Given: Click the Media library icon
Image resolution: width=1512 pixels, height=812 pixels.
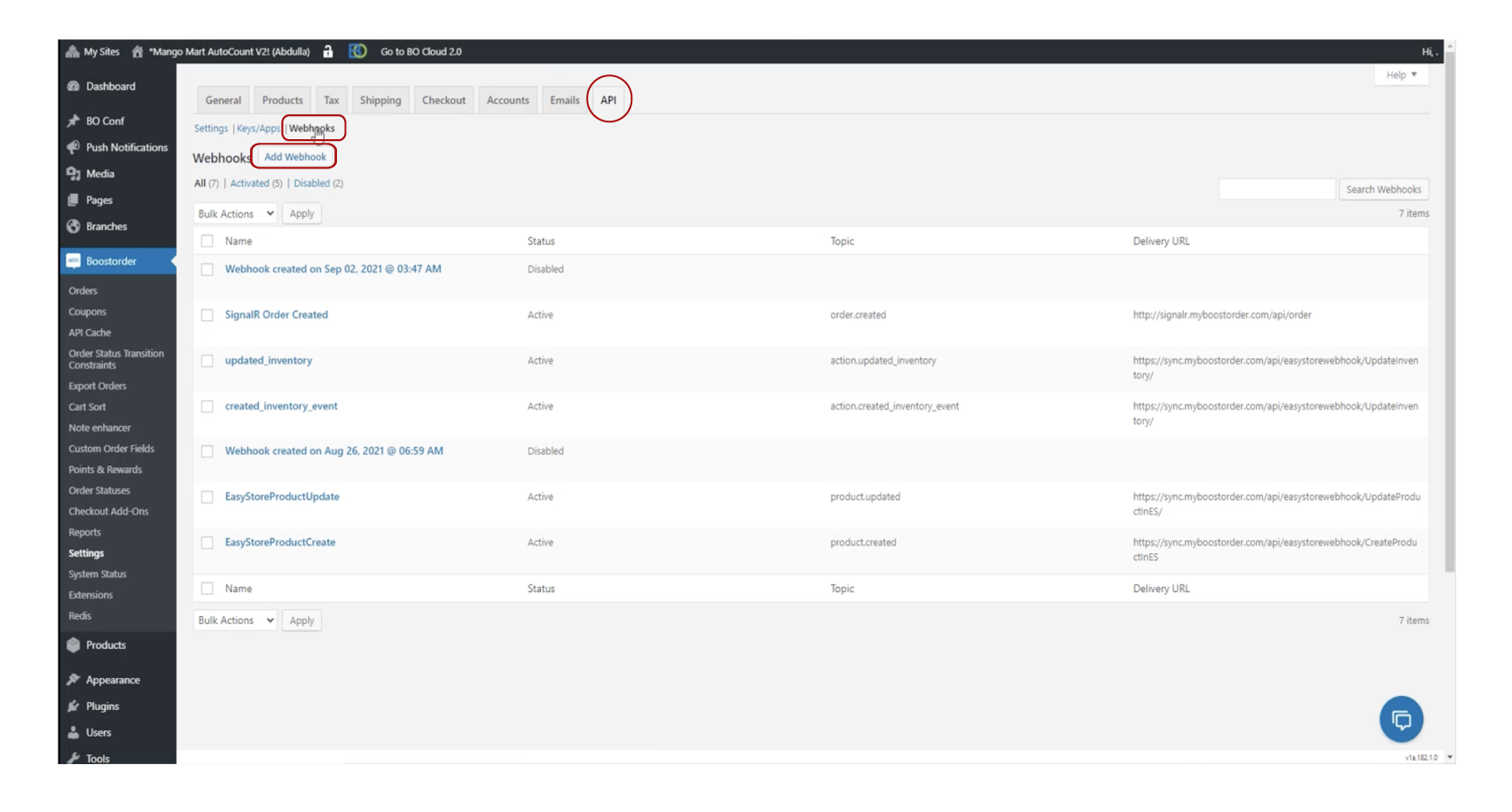Looking at the screenshot, I should click(74, 174).
